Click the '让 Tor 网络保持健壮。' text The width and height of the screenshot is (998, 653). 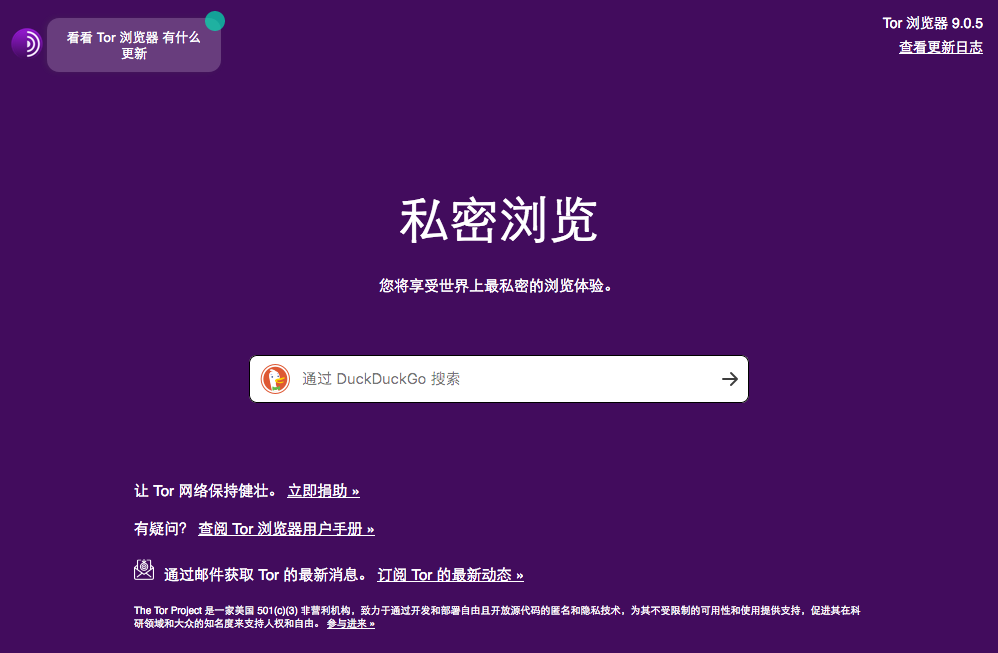point(205,491)
